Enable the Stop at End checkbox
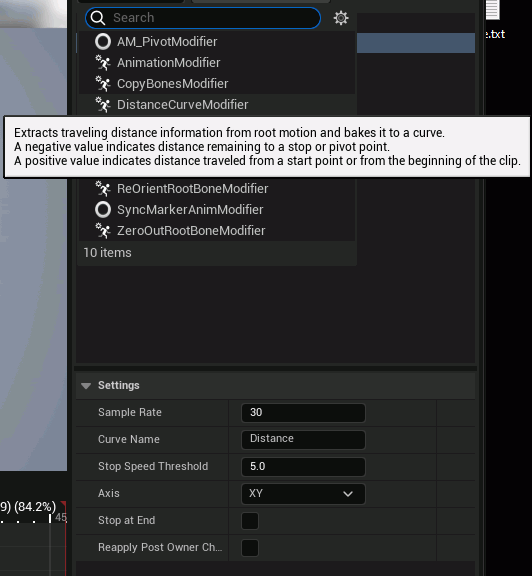This screenshot has height=576, width=532. pos(250,521)
